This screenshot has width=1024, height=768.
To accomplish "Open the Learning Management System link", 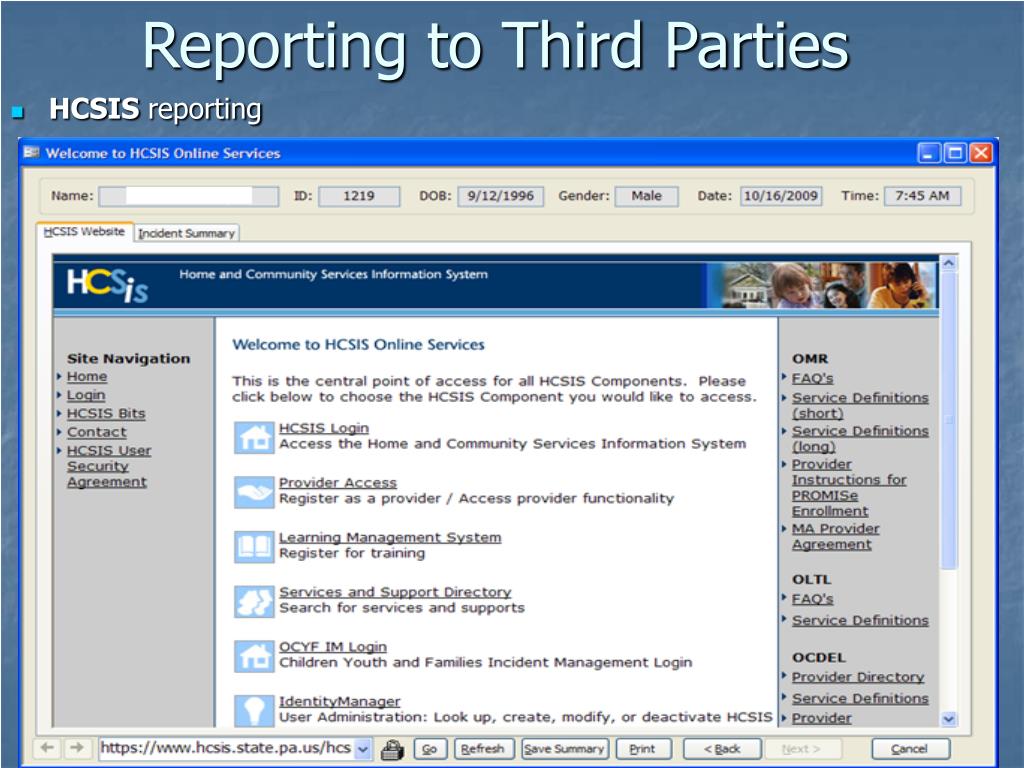I will click(390, 537).
